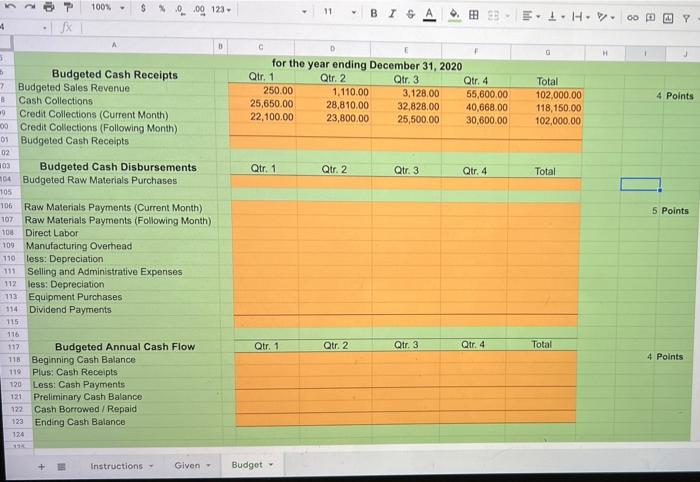The height and width of the screenshot is (482, 700).
Task: Select cell with value 25,650.00
Action: point(262,104)
